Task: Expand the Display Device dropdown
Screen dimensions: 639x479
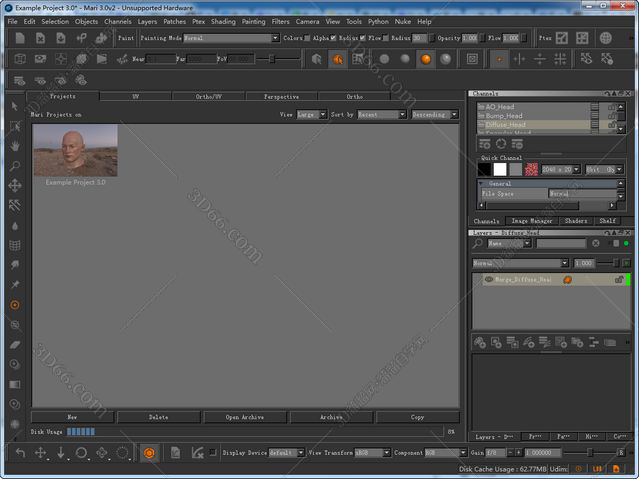Action: [285, 453]
